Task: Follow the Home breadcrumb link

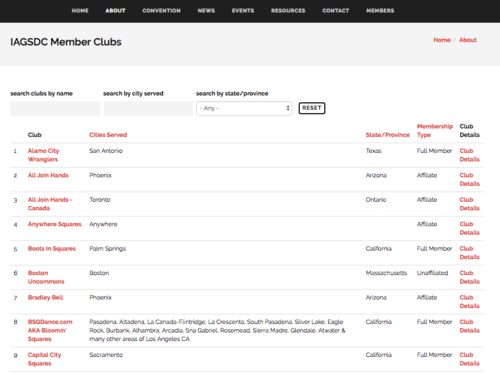Action: [442, 40]
